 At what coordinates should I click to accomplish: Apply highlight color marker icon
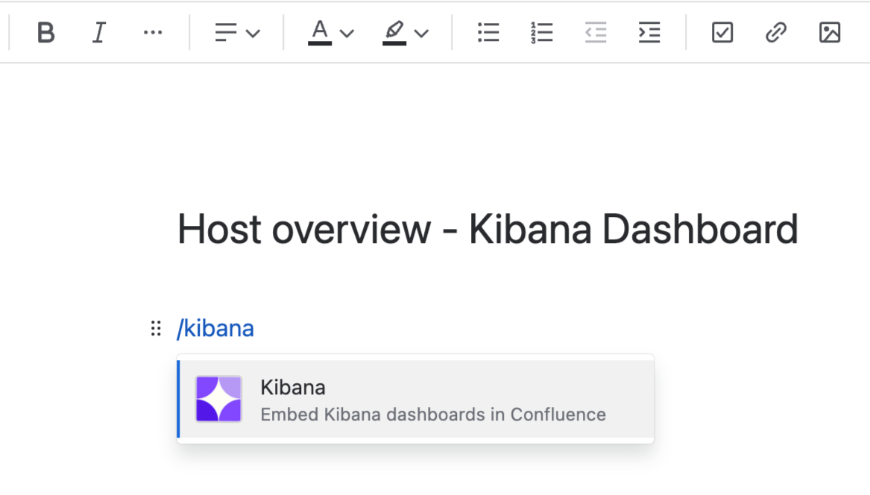click(x=394, y=33)
